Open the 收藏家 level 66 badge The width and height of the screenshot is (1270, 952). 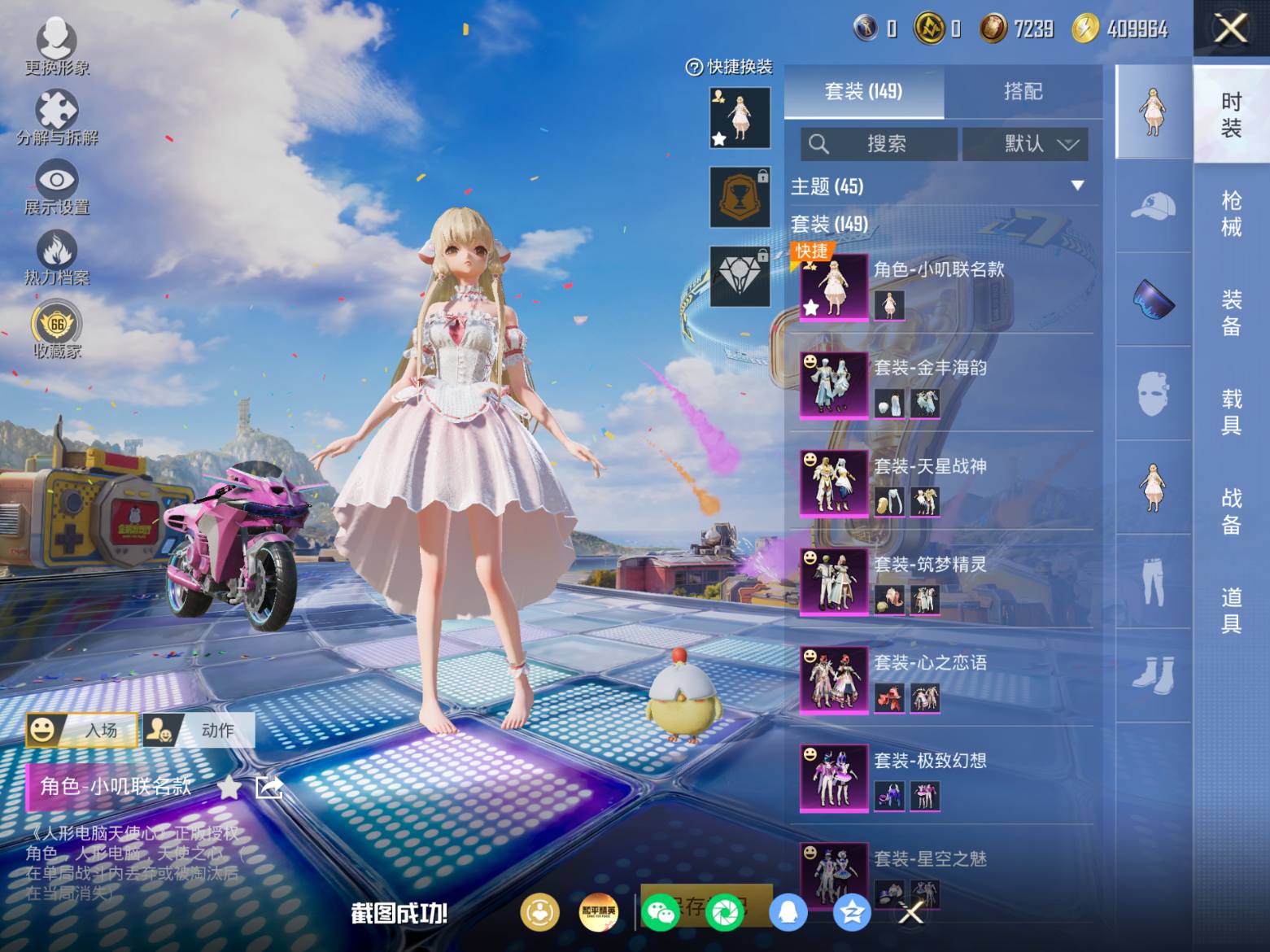click(x=57, y=330)
